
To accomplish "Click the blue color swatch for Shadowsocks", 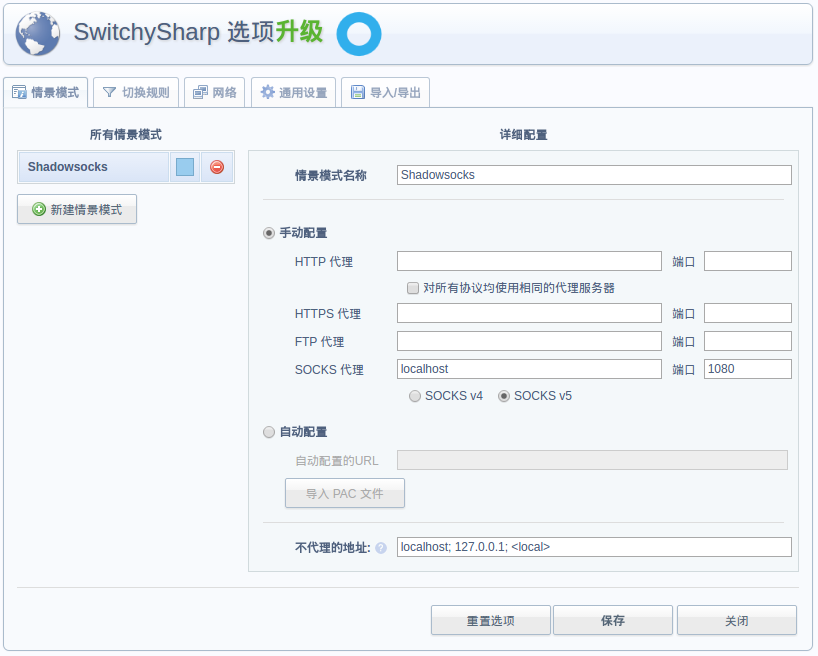I will (185, 167).
